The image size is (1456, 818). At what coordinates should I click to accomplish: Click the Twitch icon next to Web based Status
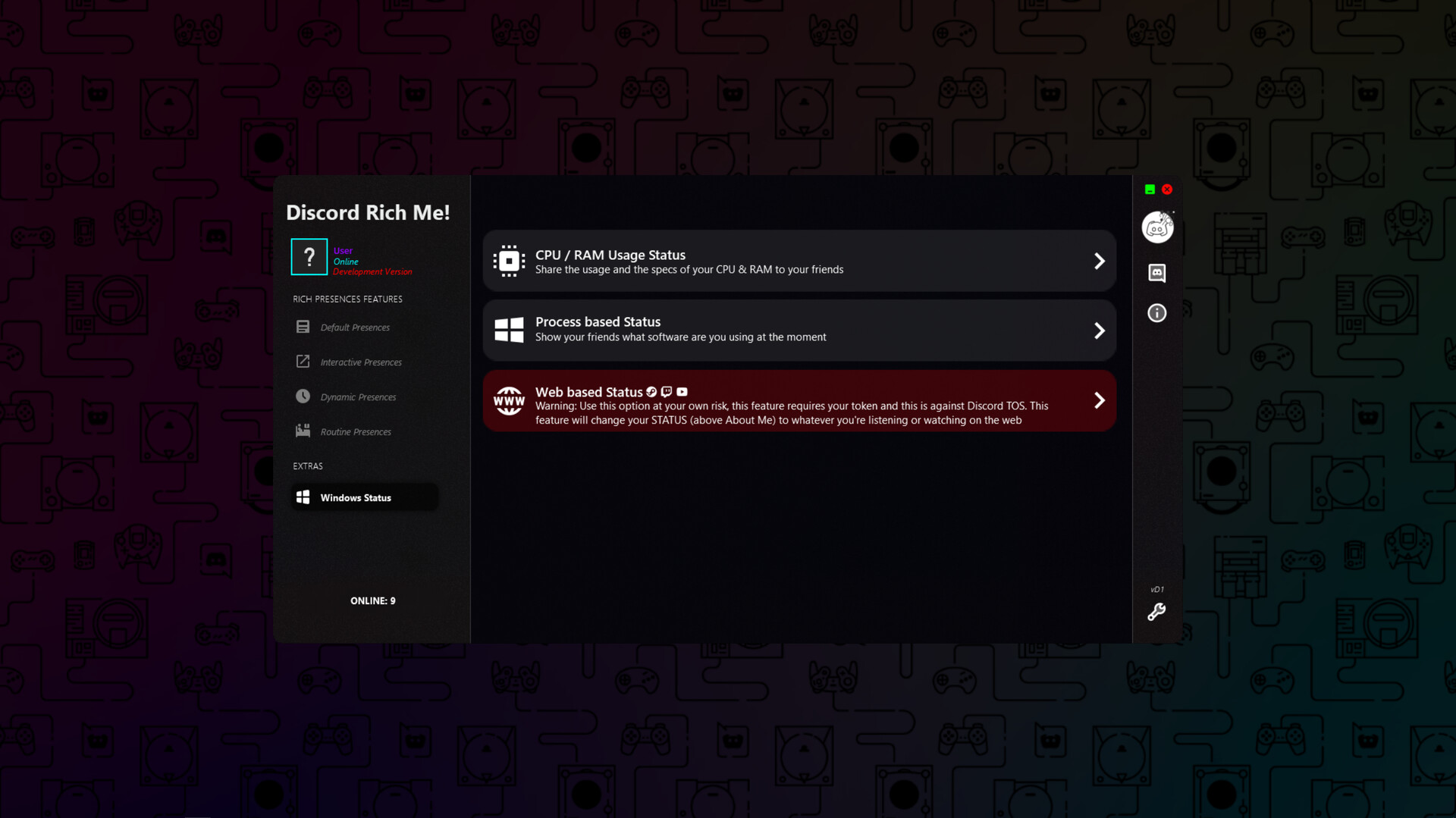(667, 392)
